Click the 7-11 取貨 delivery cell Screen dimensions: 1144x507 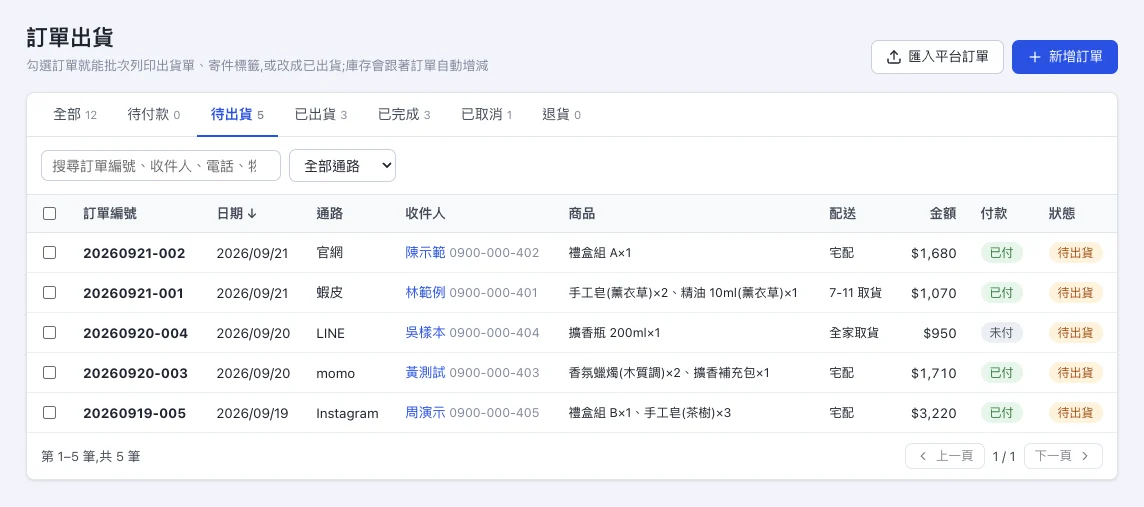tap(856, 293)
